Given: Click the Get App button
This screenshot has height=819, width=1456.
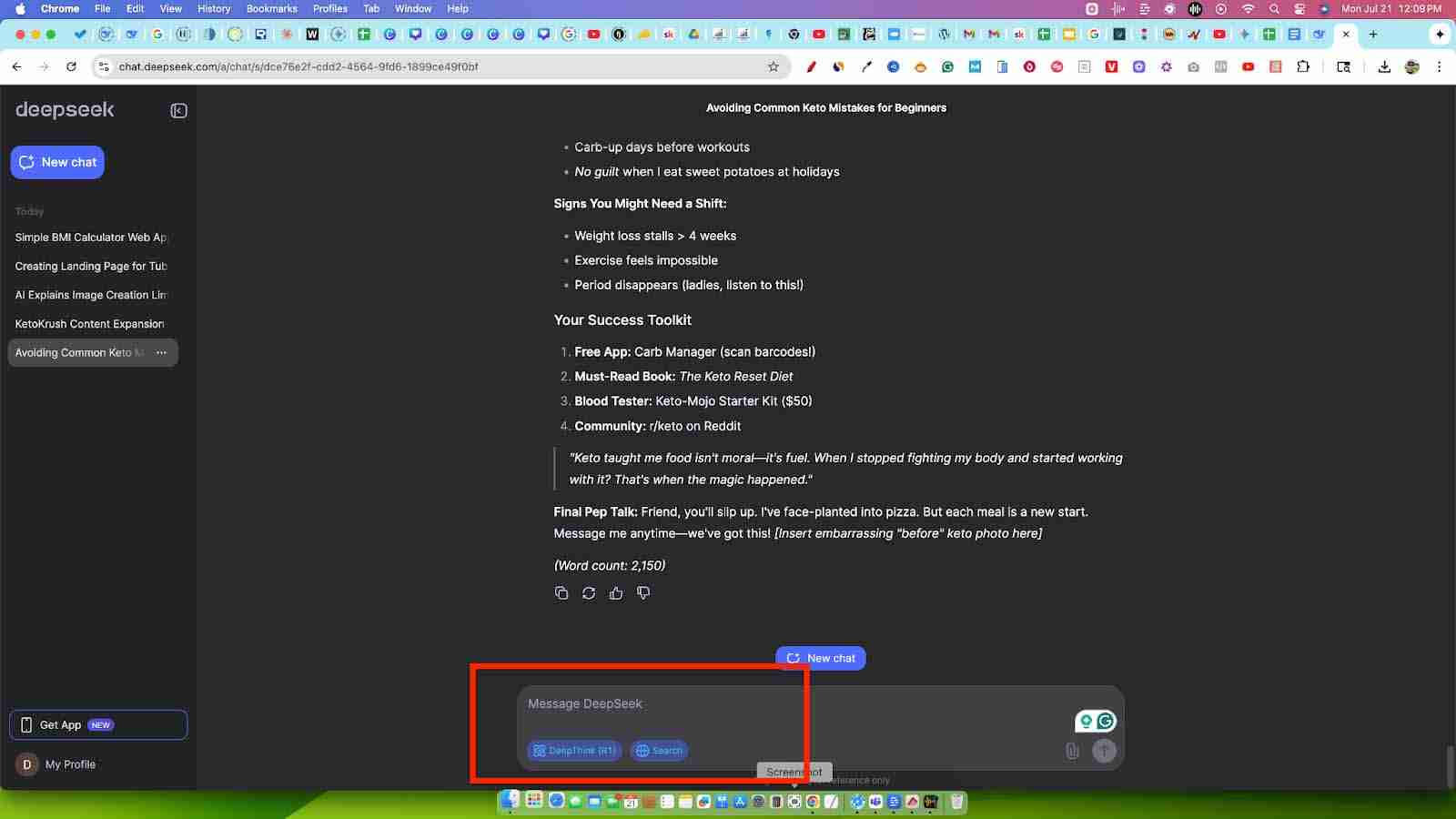Looking at the screenshot, I should pyautogui.click(x=98, y=725).
